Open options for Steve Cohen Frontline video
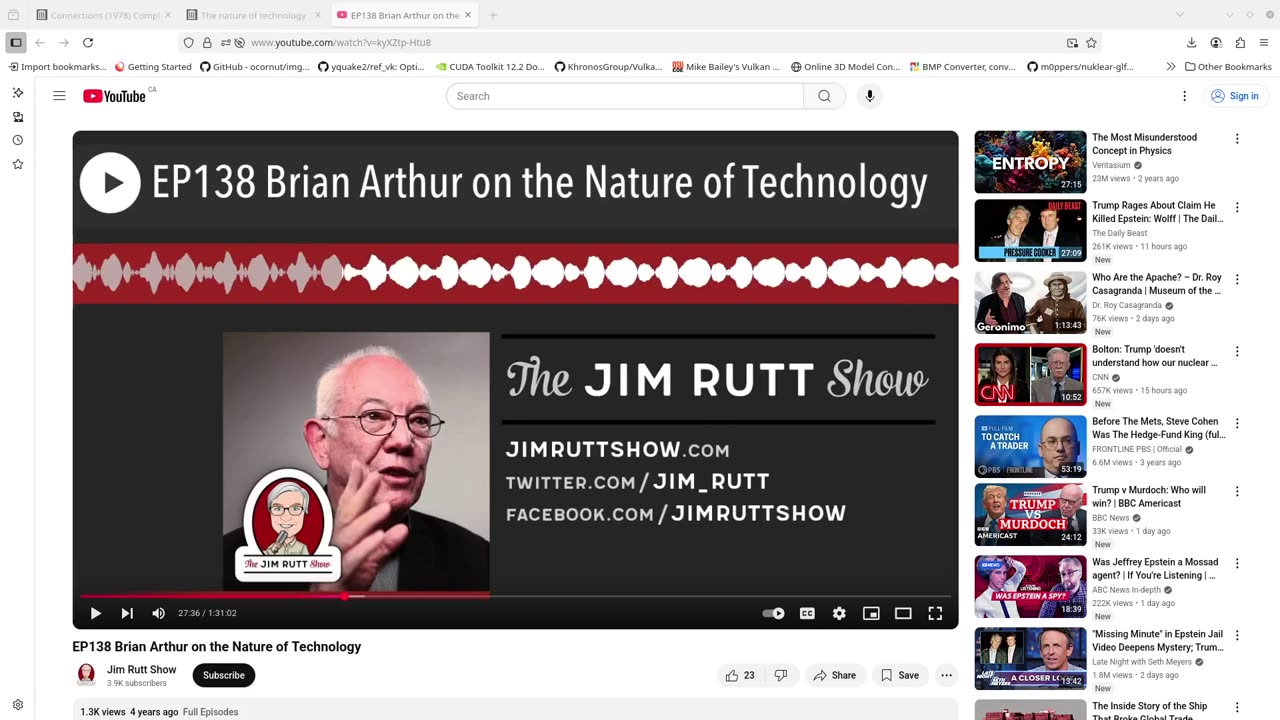 [1237, 423]
